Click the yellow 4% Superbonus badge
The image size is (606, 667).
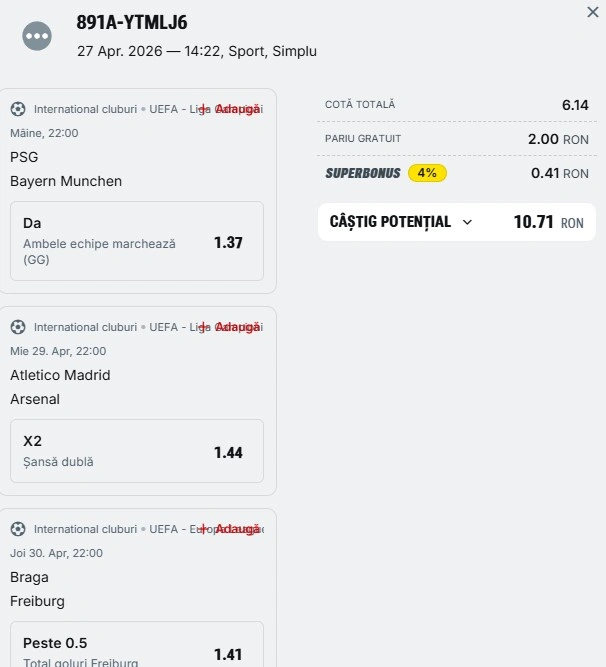pyautogui.click(x=427, y=173)
